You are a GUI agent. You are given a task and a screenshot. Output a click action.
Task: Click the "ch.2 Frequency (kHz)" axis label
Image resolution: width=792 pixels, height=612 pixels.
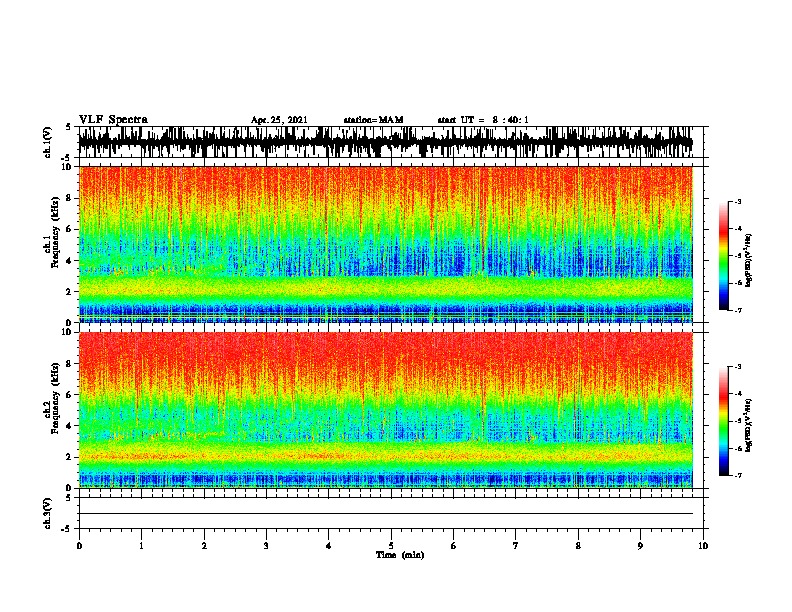[x=52, y=399]
